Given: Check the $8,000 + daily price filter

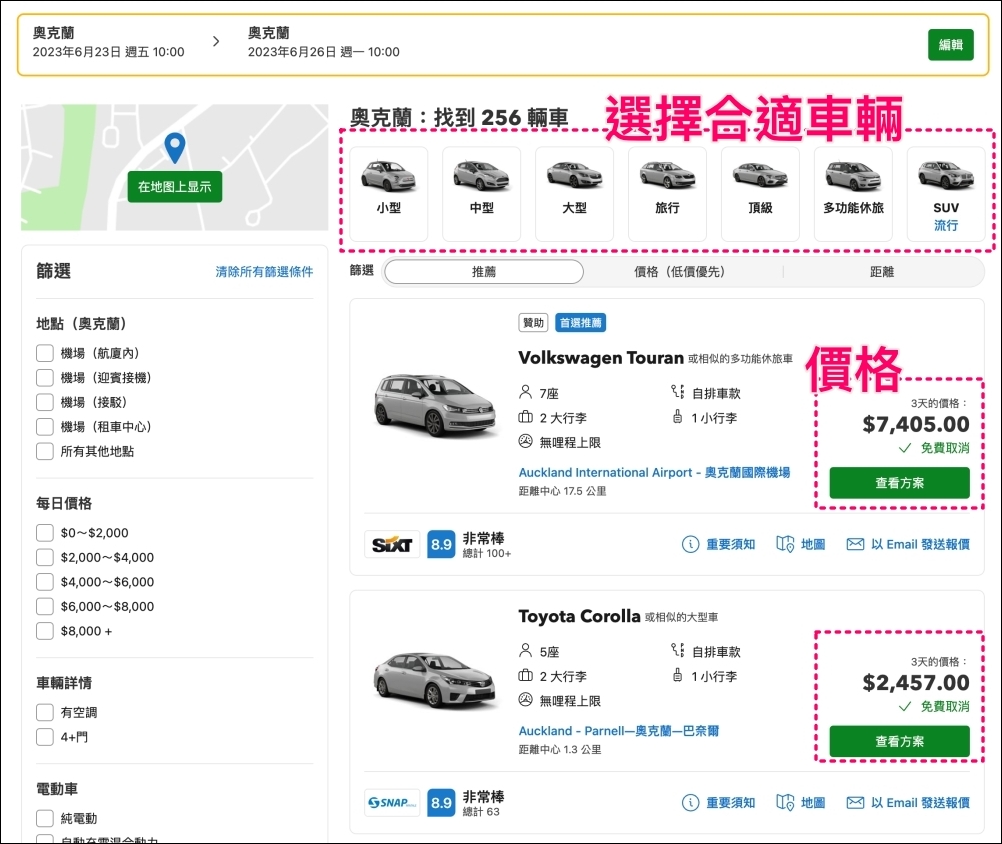Looking at the screenshot, I should (x=45, y=631).
